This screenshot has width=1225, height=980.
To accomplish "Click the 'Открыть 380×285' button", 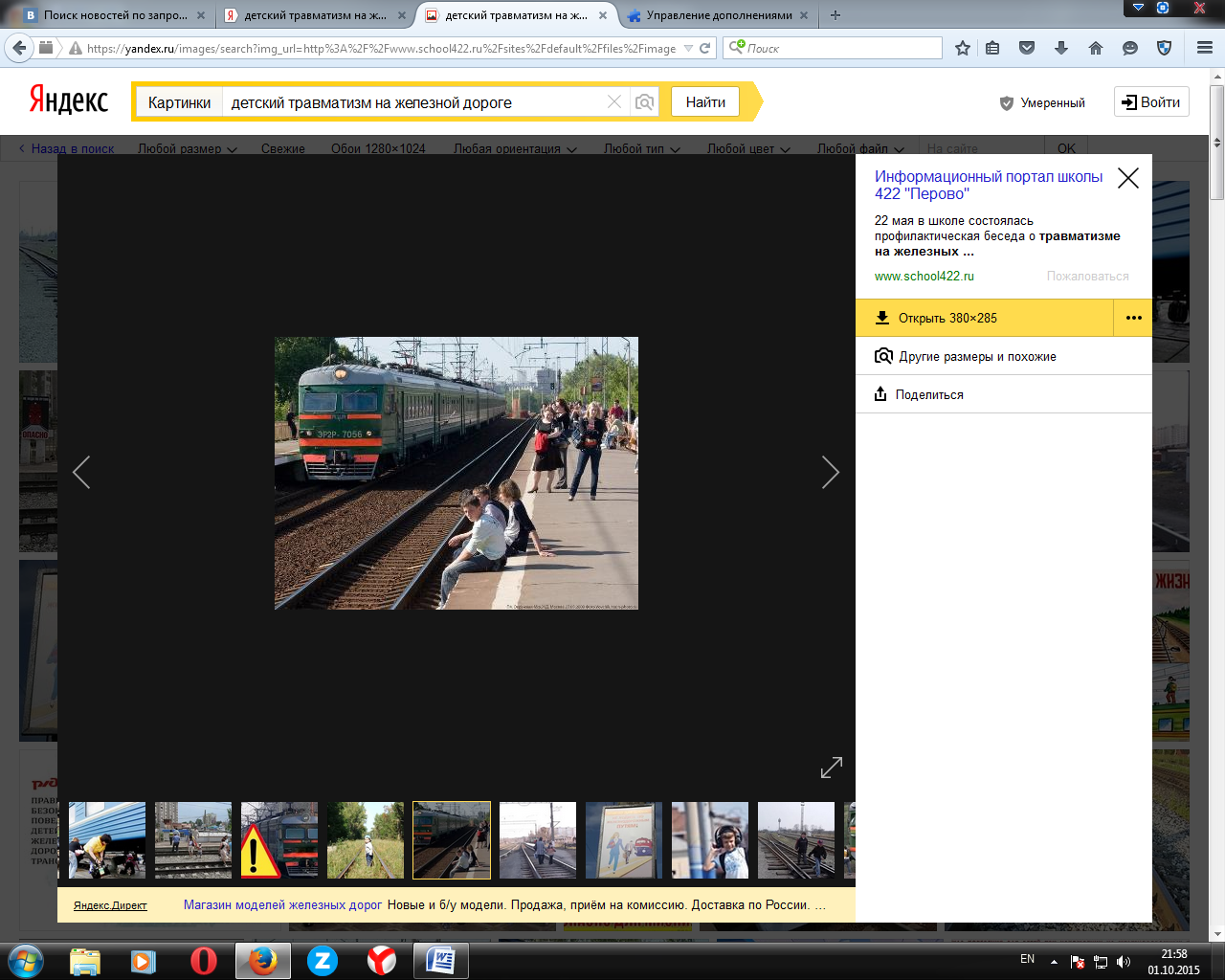I will pos(984,318).
